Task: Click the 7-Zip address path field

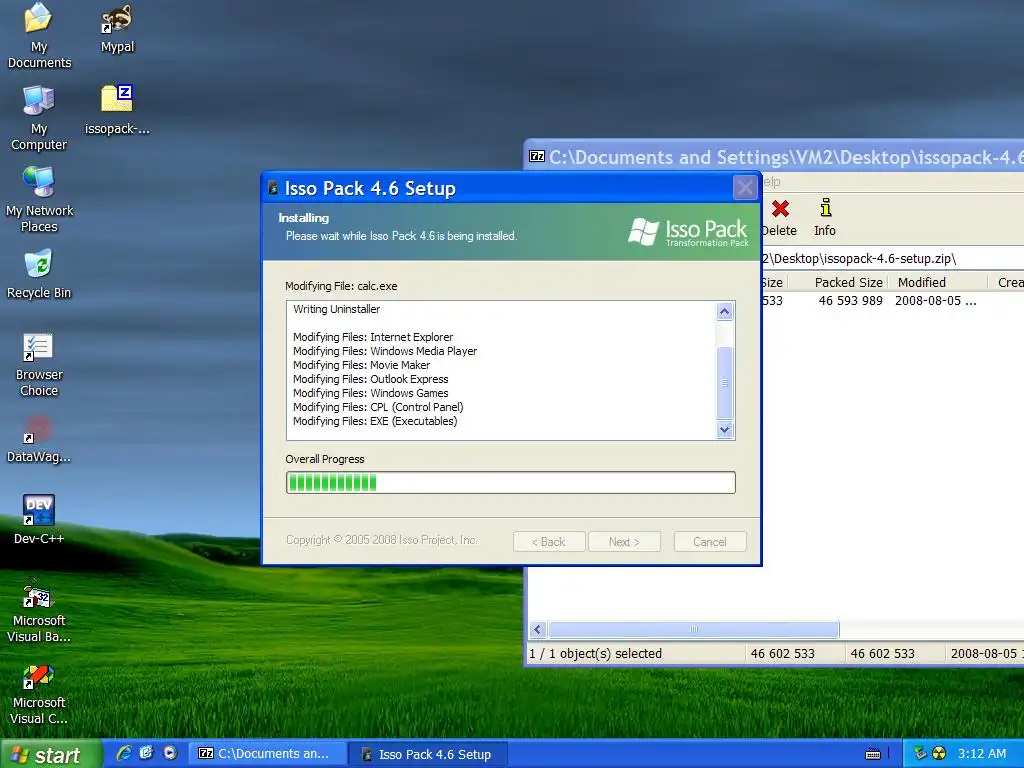Action: (892, 258)
